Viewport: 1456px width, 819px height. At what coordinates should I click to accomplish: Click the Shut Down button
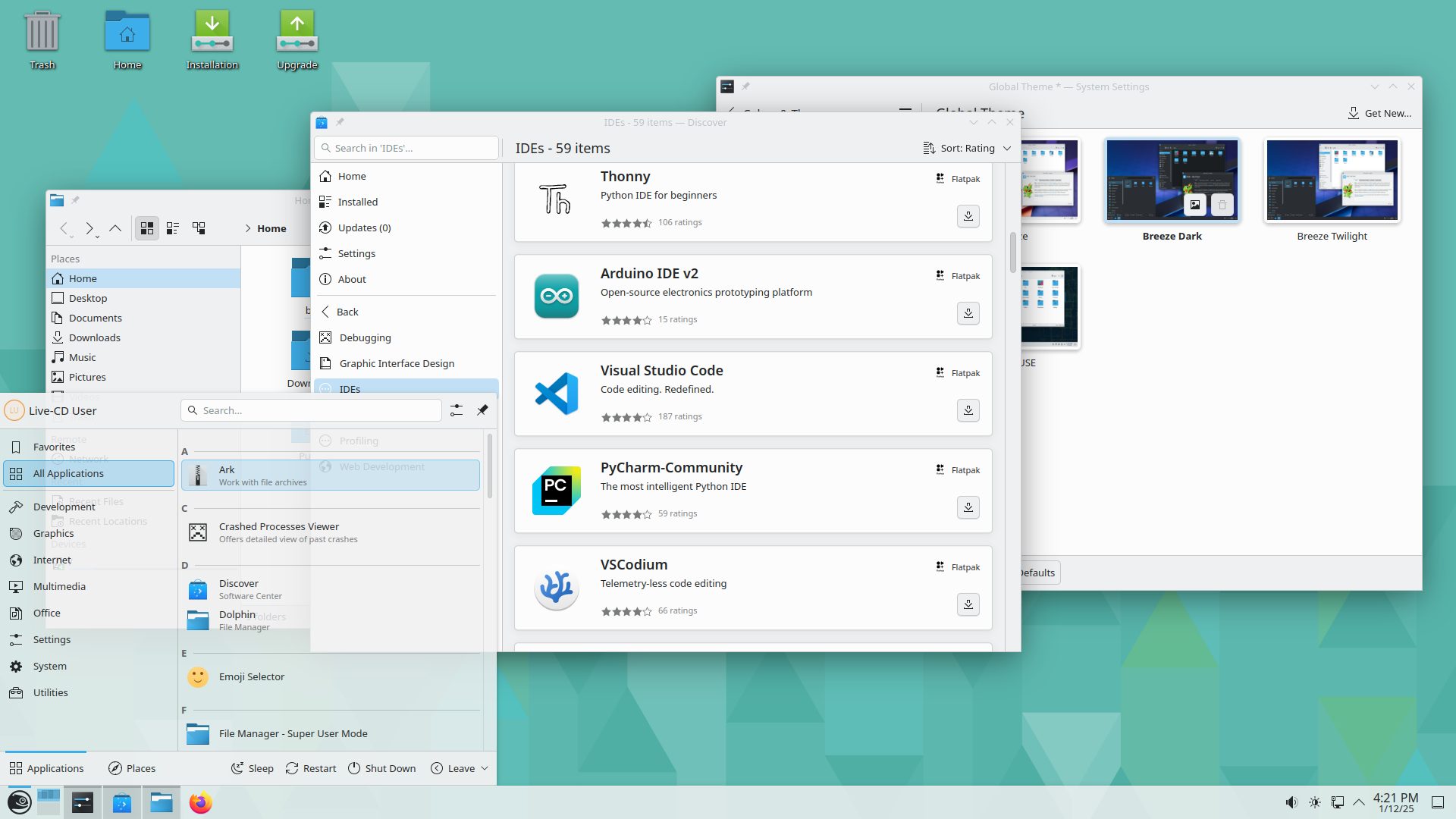(381, 768)
